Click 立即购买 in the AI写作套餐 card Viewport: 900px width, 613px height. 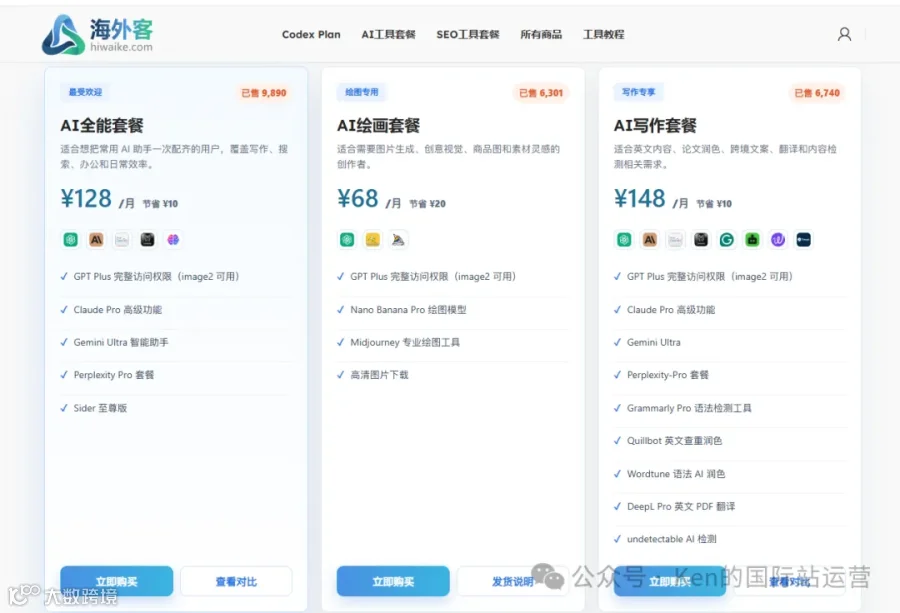[x=670, y=581]
